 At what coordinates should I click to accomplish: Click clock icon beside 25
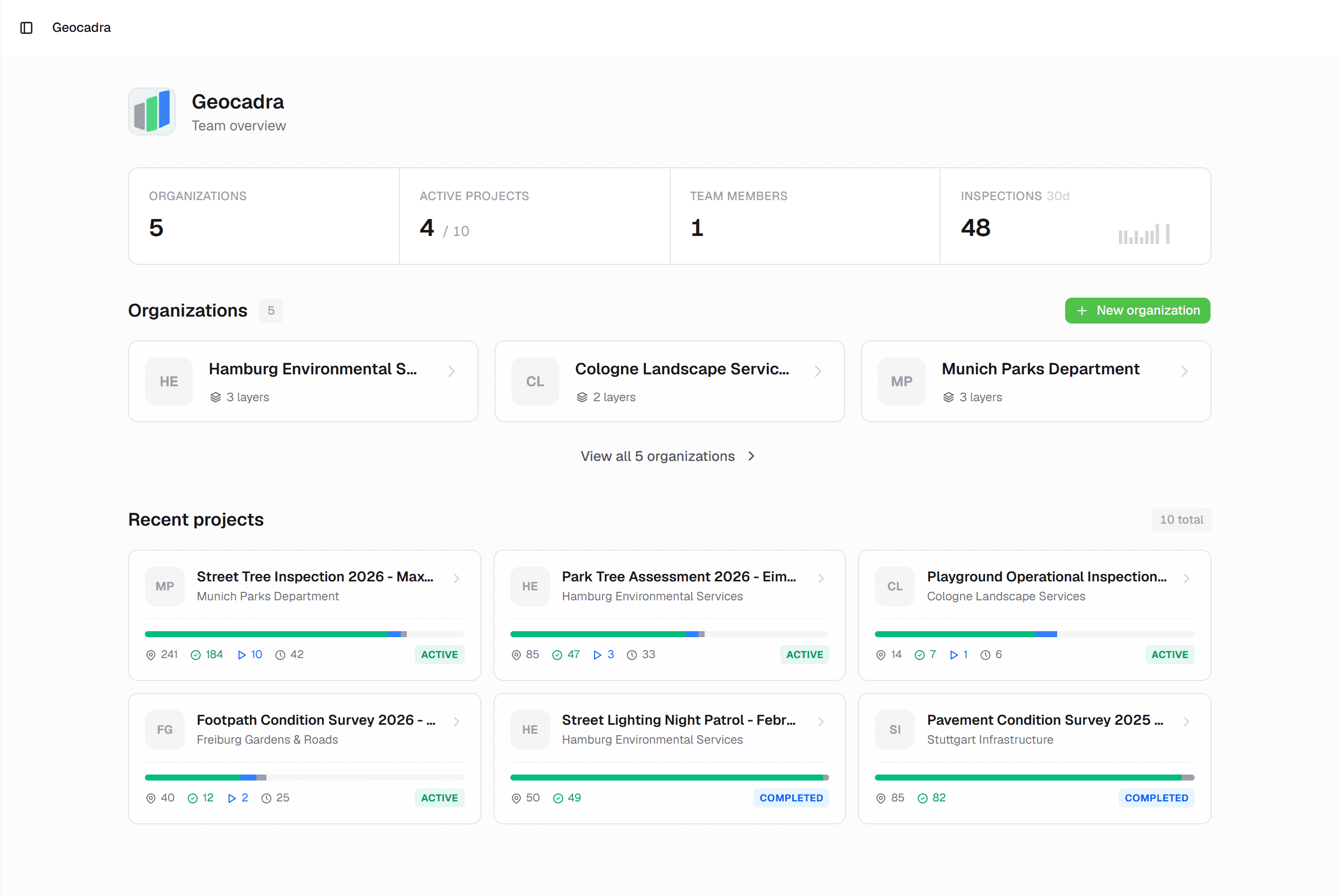coord(266,798)
